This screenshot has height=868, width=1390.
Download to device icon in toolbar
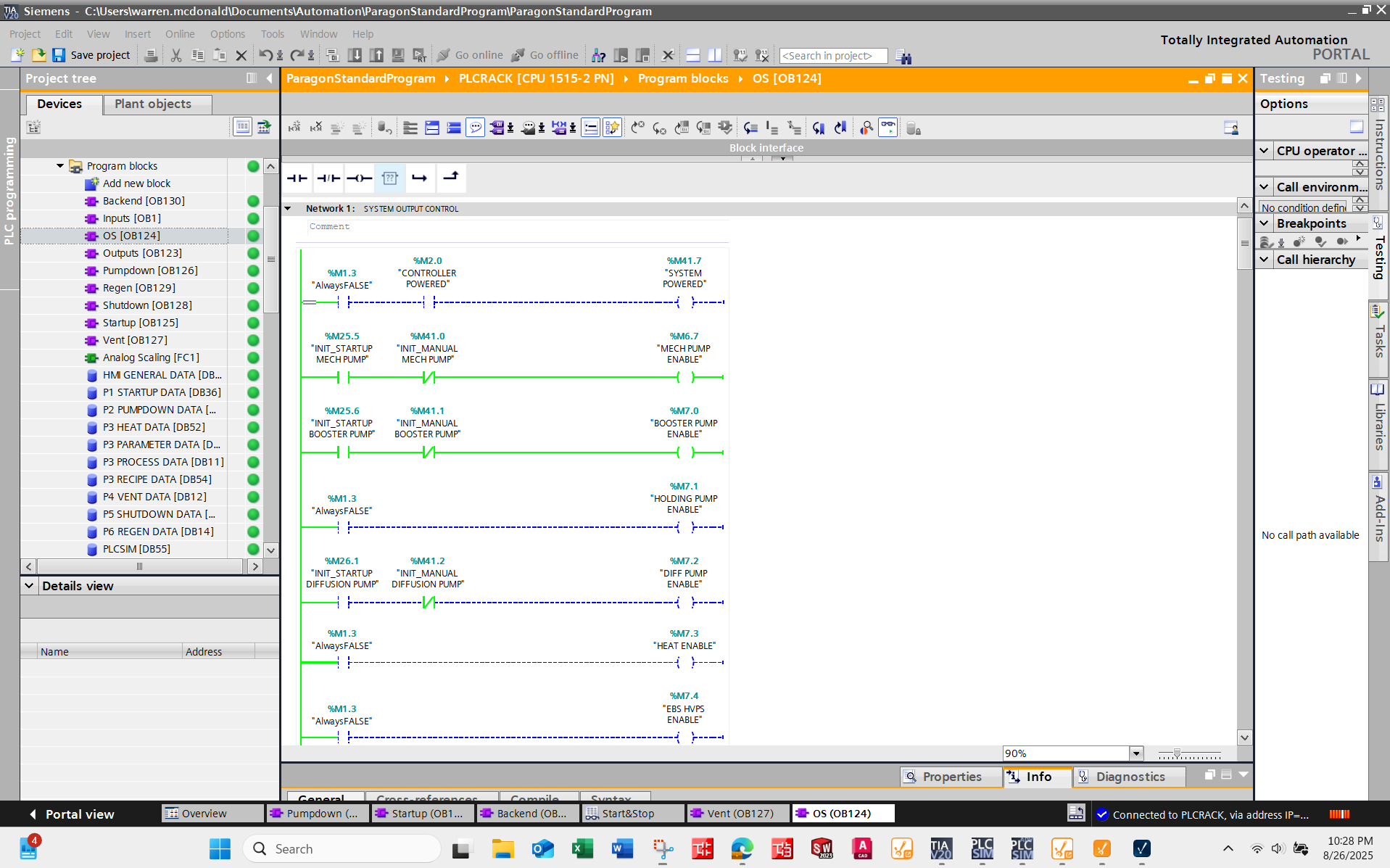point(355,55)
